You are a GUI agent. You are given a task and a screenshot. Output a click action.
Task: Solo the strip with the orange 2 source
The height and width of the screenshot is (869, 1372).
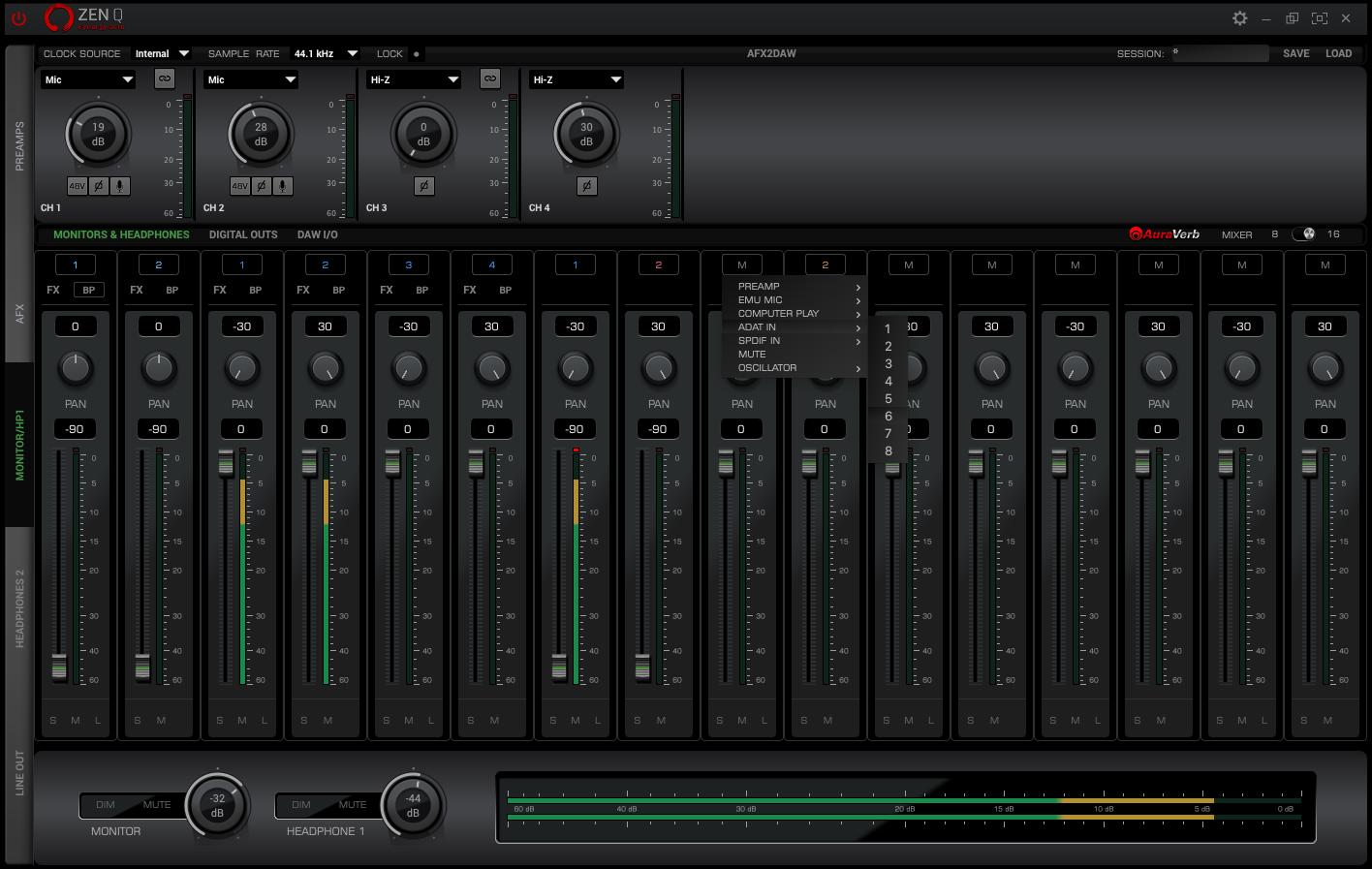click(x=804, y=721)
